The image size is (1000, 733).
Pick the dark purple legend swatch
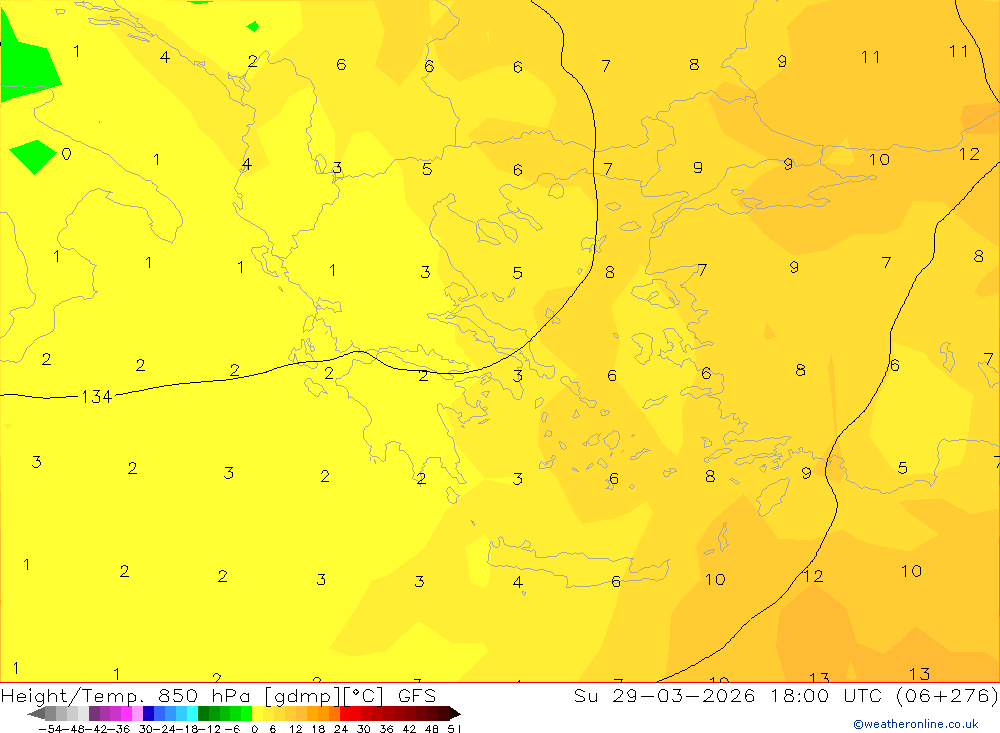click(x=94, y=714)
